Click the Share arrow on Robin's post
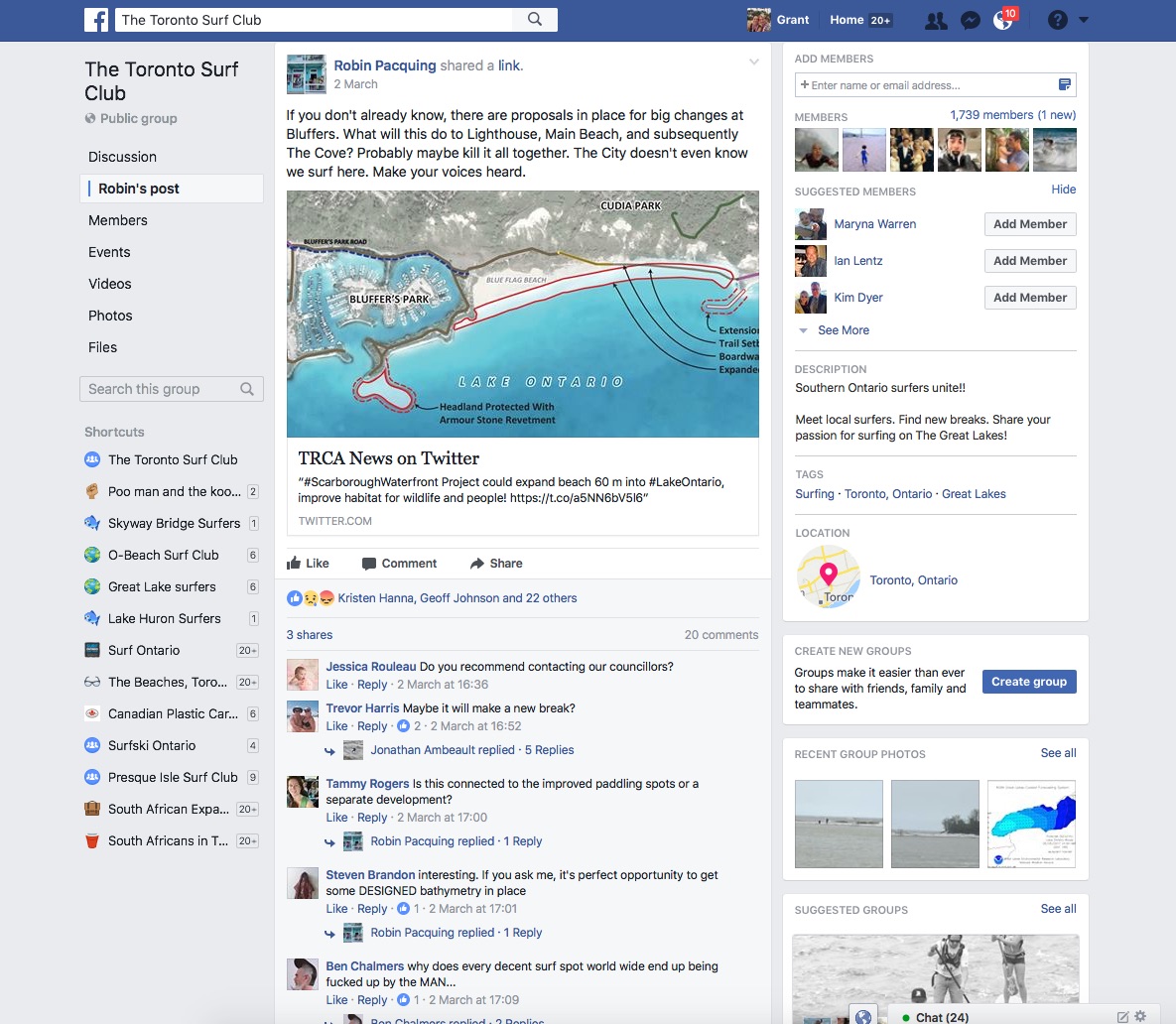Screen dimensions: 1176x1024 [x=496, y=564]
